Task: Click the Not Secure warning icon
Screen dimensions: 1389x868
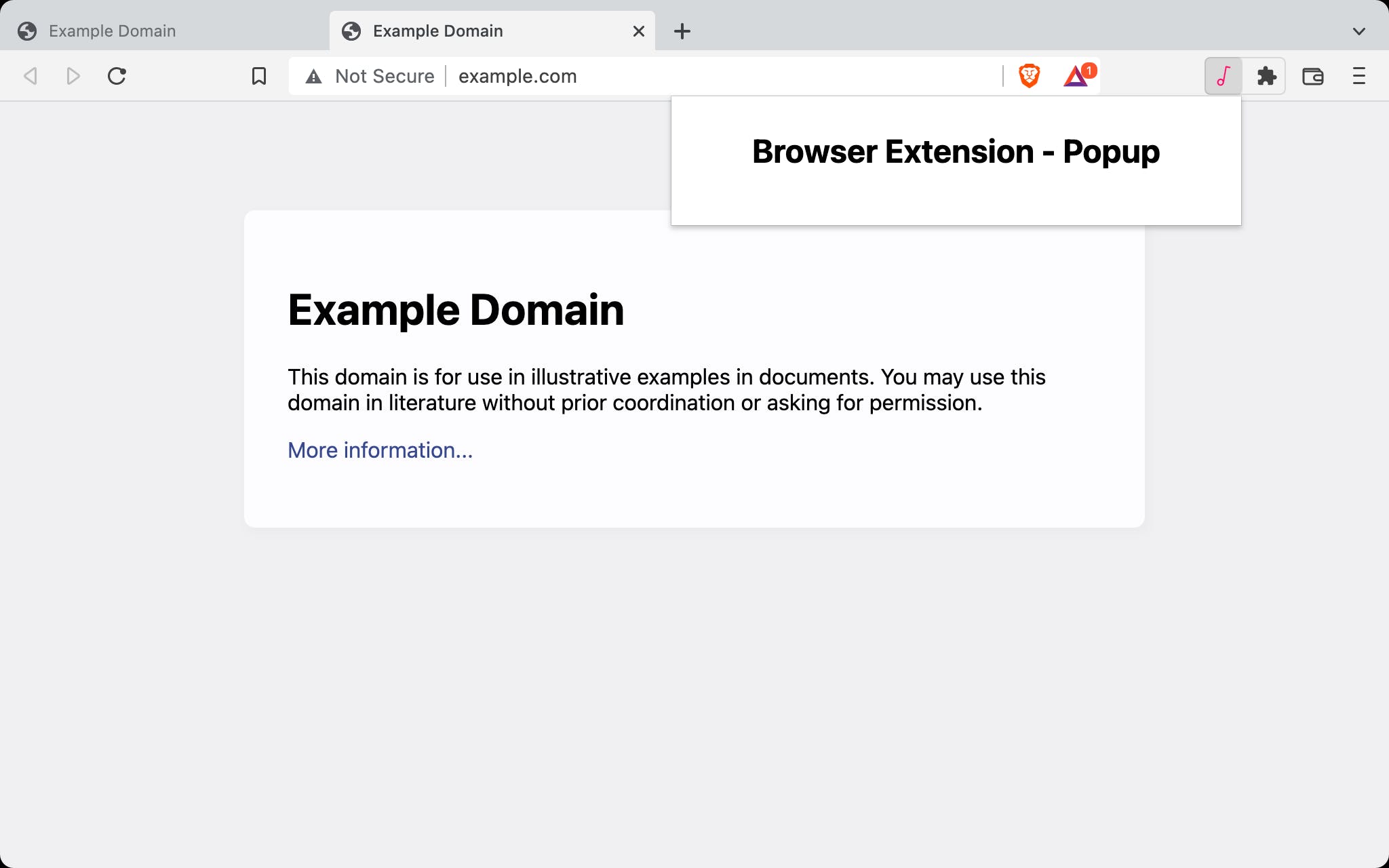Action: 314,76
